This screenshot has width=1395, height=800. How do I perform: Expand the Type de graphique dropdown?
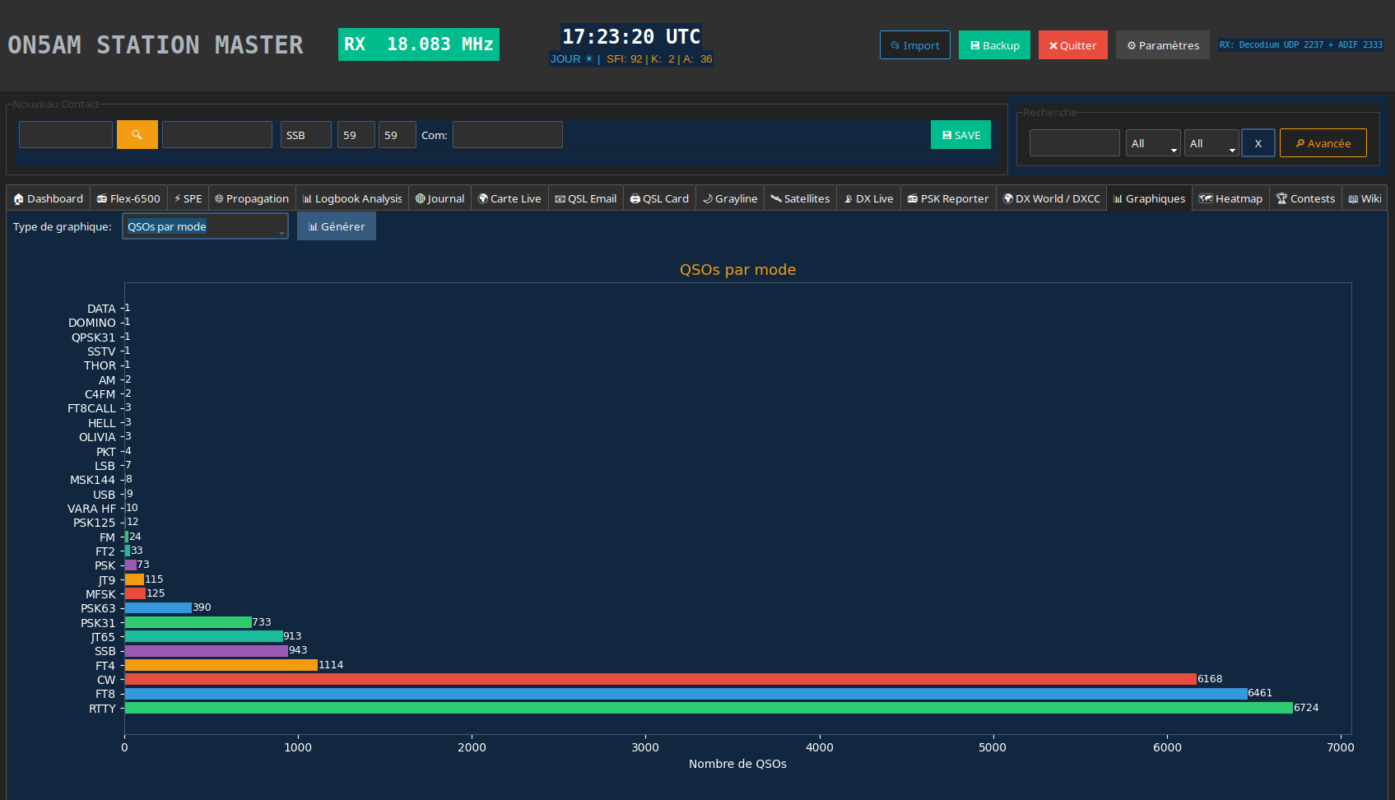pos(205,226)
